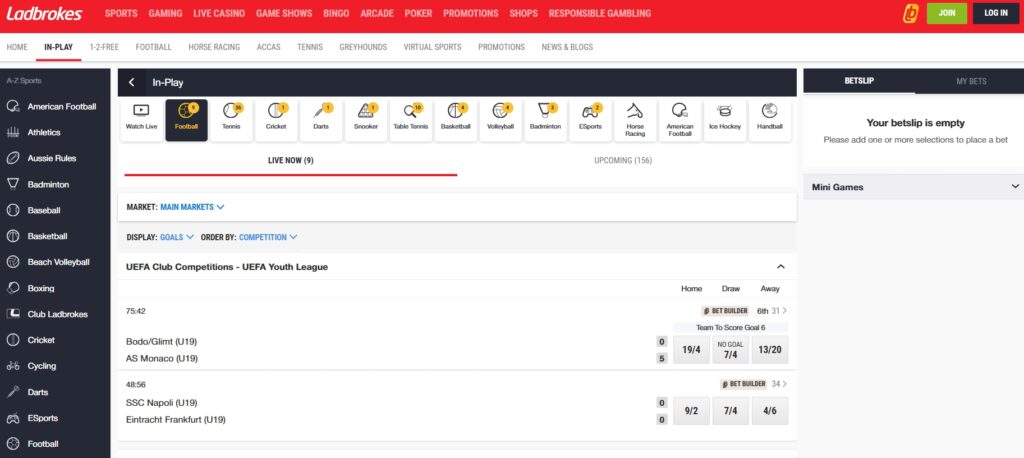
Task: Open Responsible Gambling in top menu
Action: pos(600,13)
